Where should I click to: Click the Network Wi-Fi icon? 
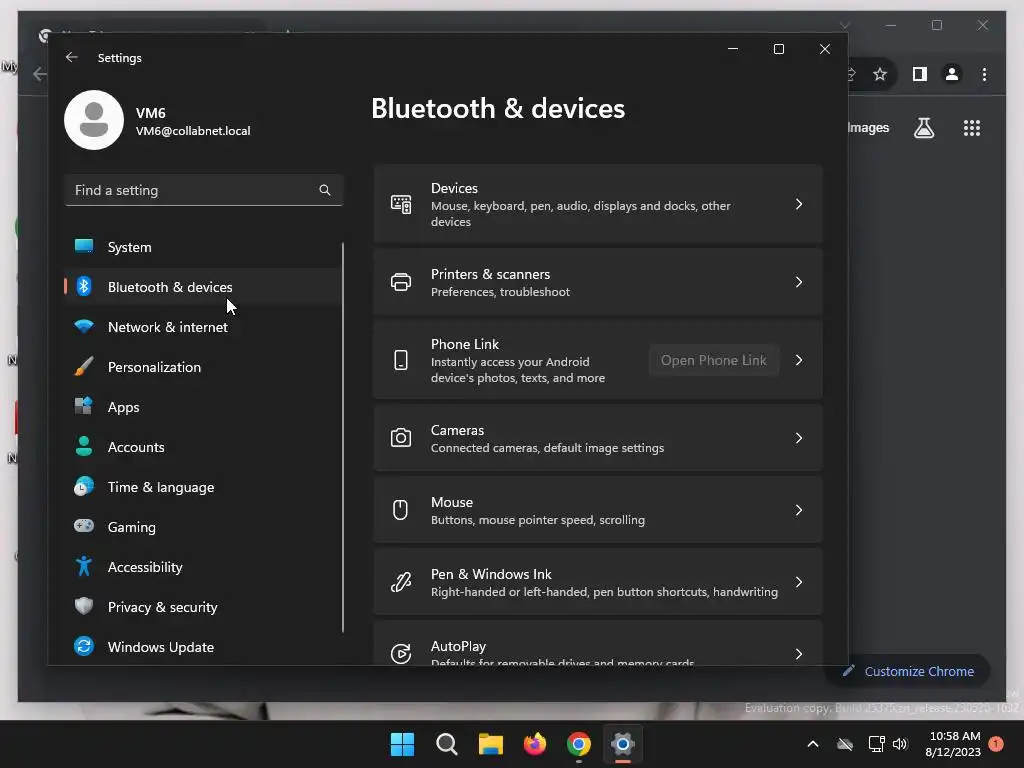84,326
